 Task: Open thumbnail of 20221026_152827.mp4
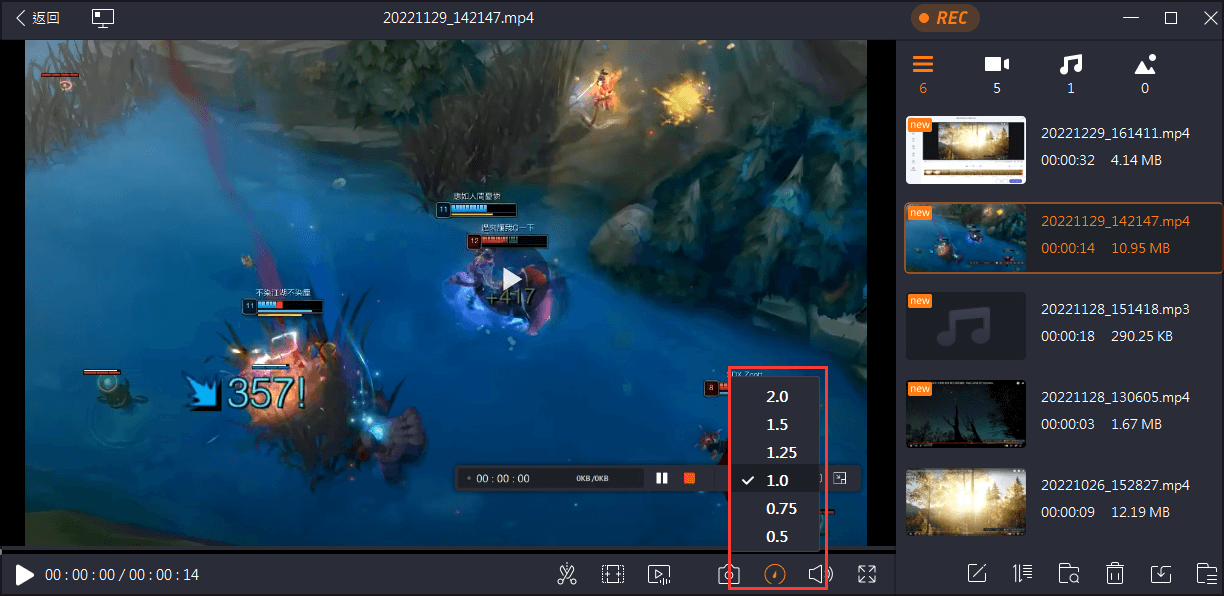point(966,502)
